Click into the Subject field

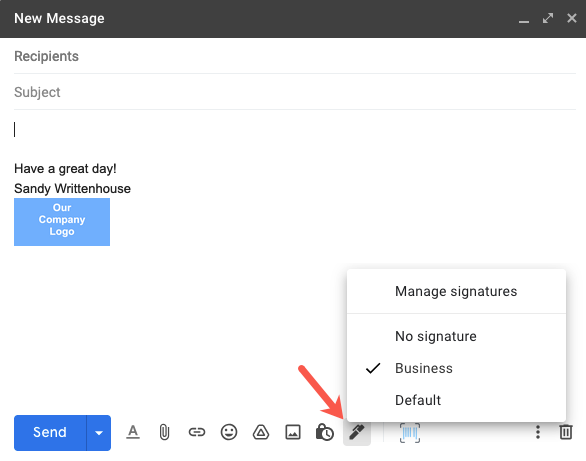295,92
